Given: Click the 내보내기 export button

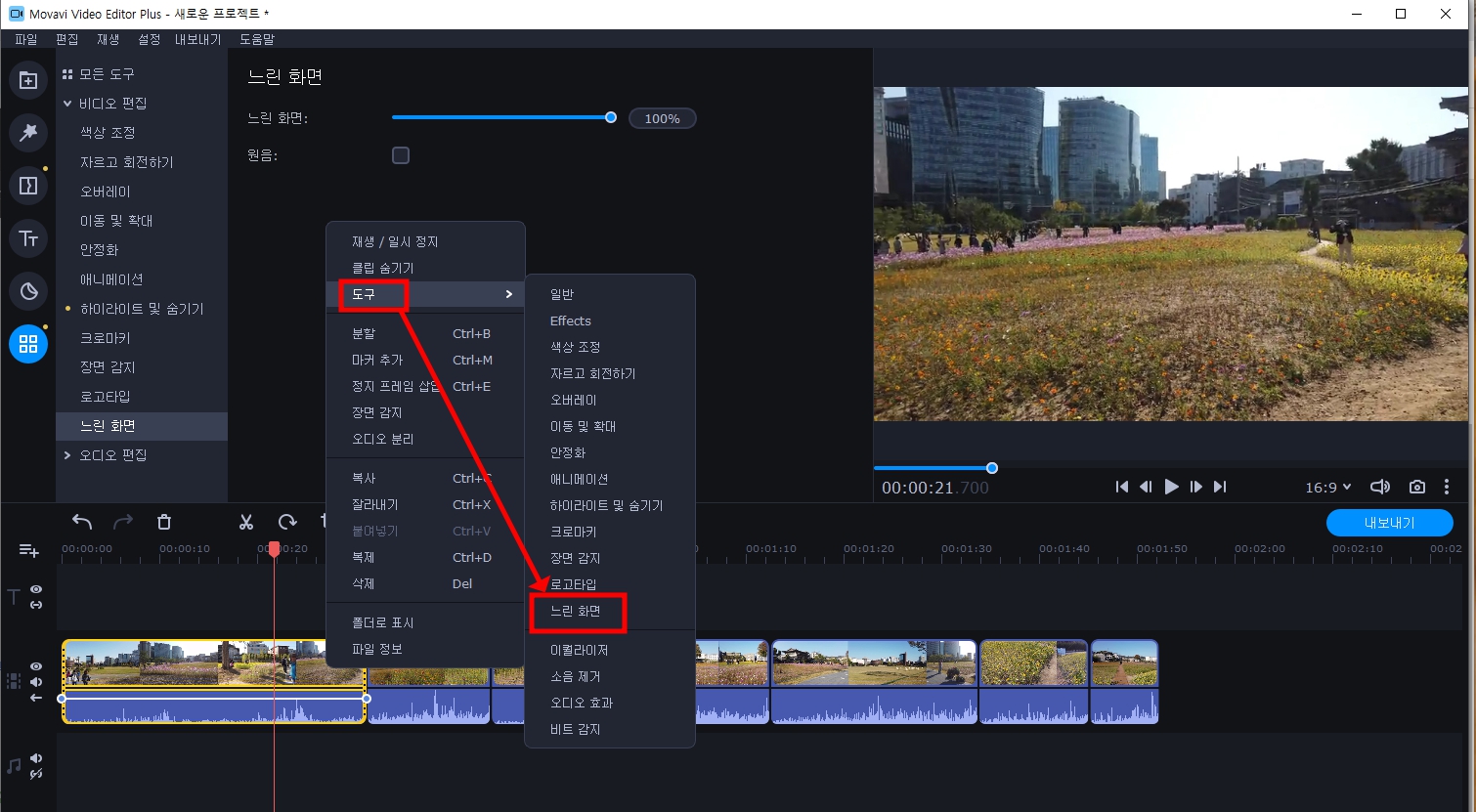Looking at the screenshot, I should click(1389, 523).
